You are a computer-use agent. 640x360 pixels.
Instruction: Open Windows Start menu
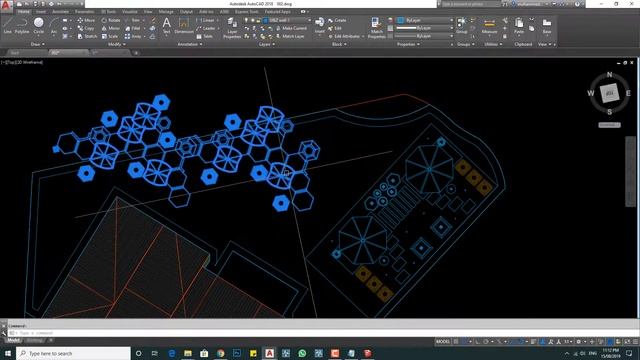[x=8, y=353]
